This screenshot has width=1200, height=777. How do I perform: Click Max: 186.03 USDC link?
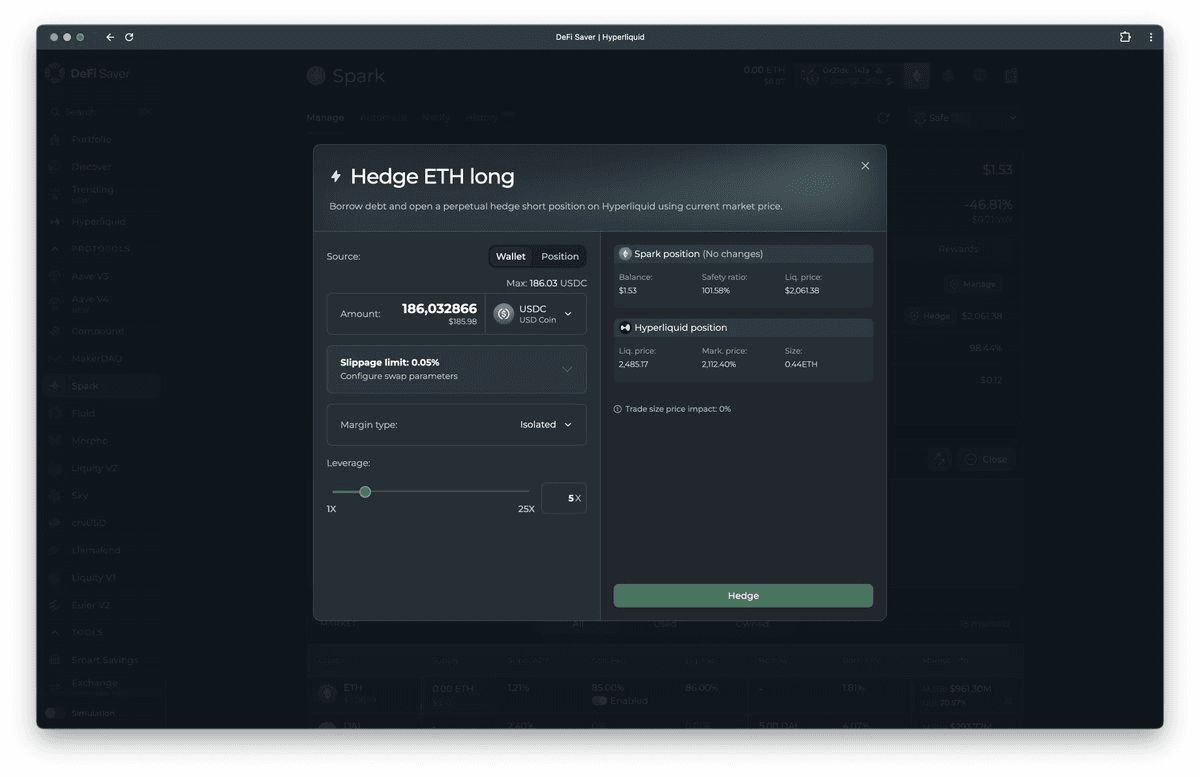pyautogui.click(x=546, y=283)
